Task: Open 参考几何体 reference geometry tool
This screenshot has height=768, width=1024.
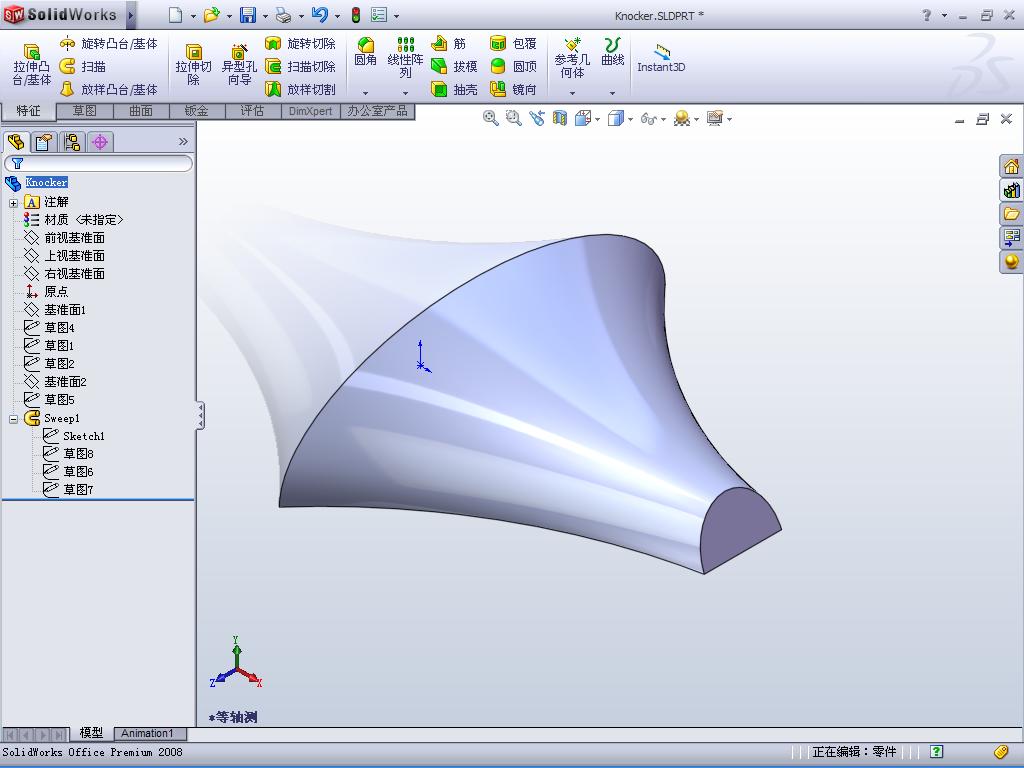Action: click(x=572, y=57)
